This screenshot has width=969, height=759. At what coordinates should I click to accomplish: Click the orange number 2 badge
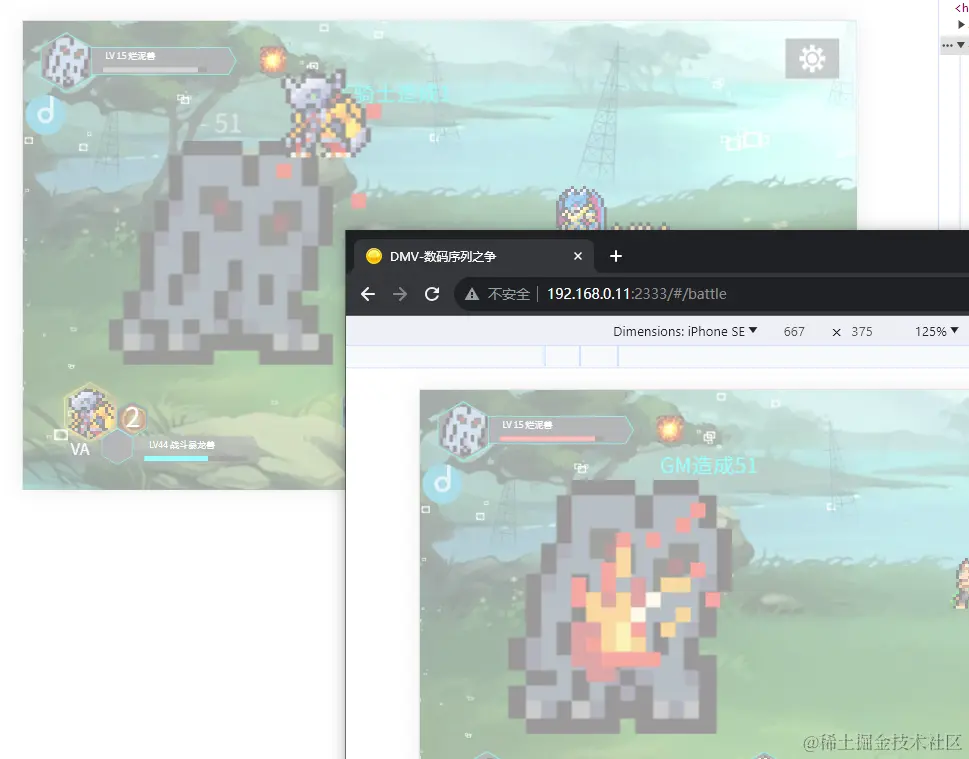(x=132, y=419)
